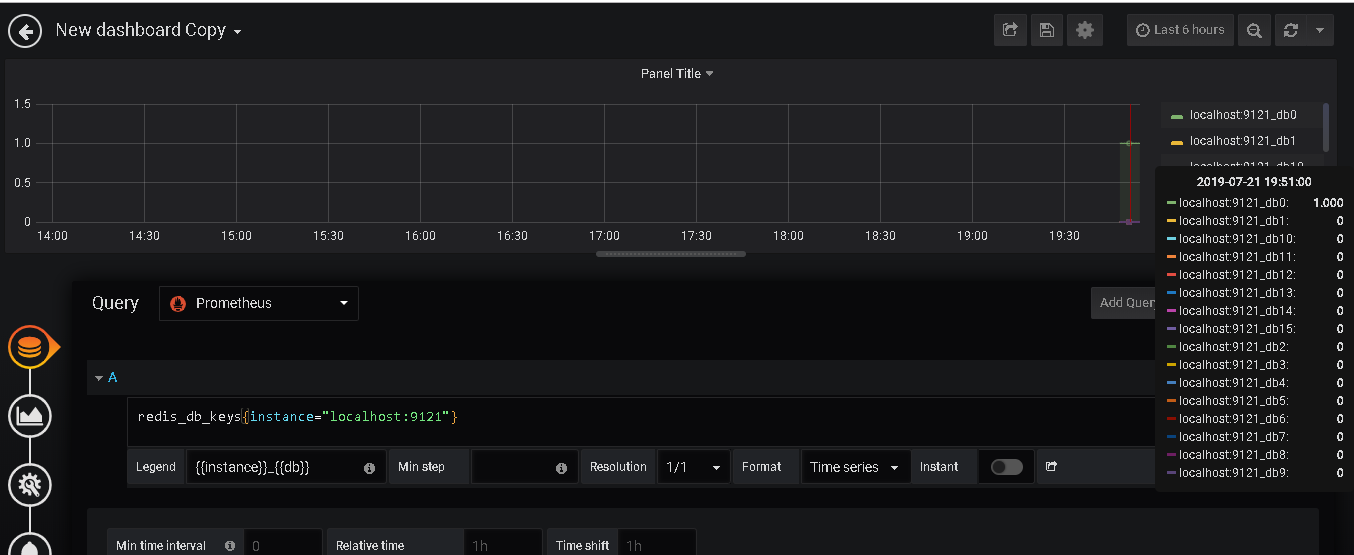The width and height of the screenshot is (1354, 555).
Task: Toggle the Instant switch
Action: click(x=1006, y=467)
